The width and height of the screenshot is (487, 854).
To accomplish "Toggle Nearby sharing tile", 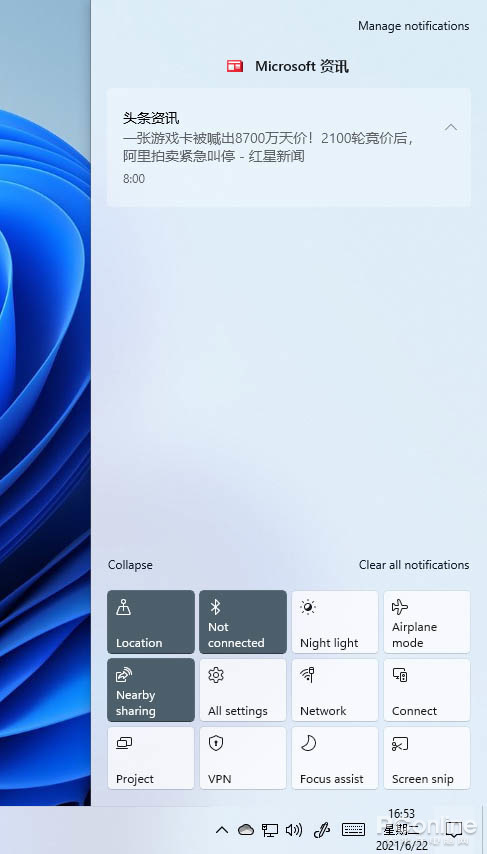I will point(151,690).
